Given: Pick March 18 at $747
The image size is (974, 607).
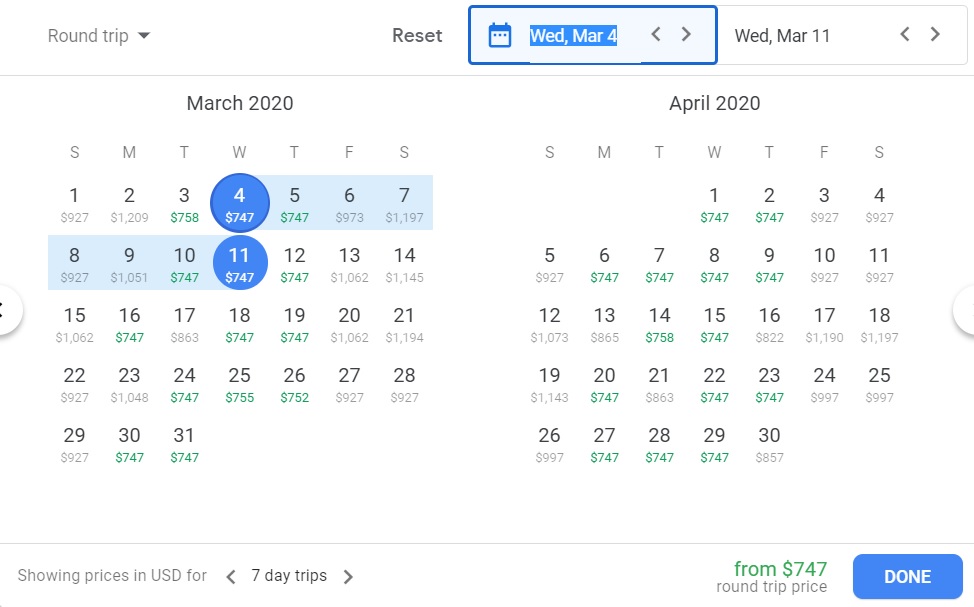Looking at the screenshot, I should tap(239, 324).
